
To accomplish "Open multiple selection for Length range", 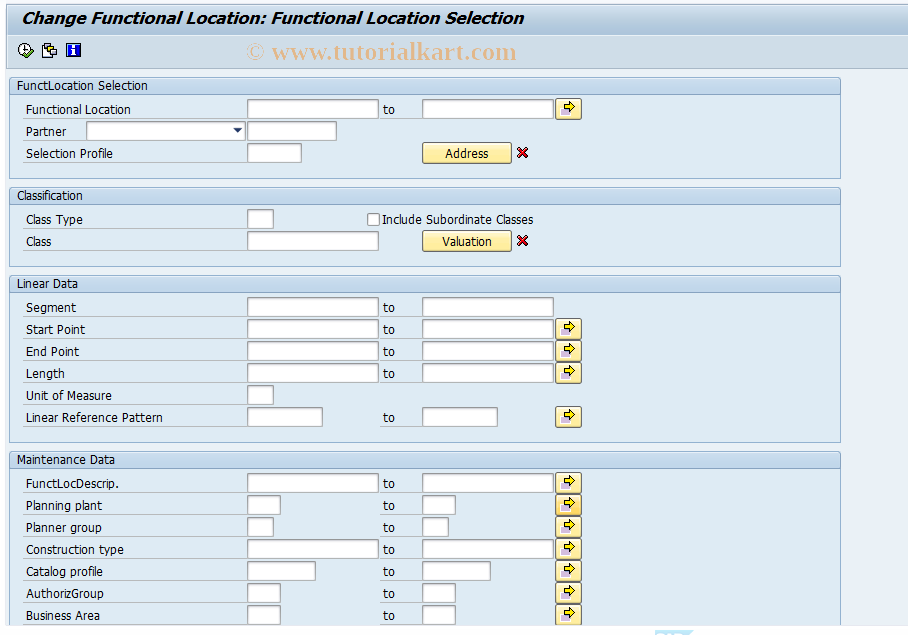I will pos(567,372).
